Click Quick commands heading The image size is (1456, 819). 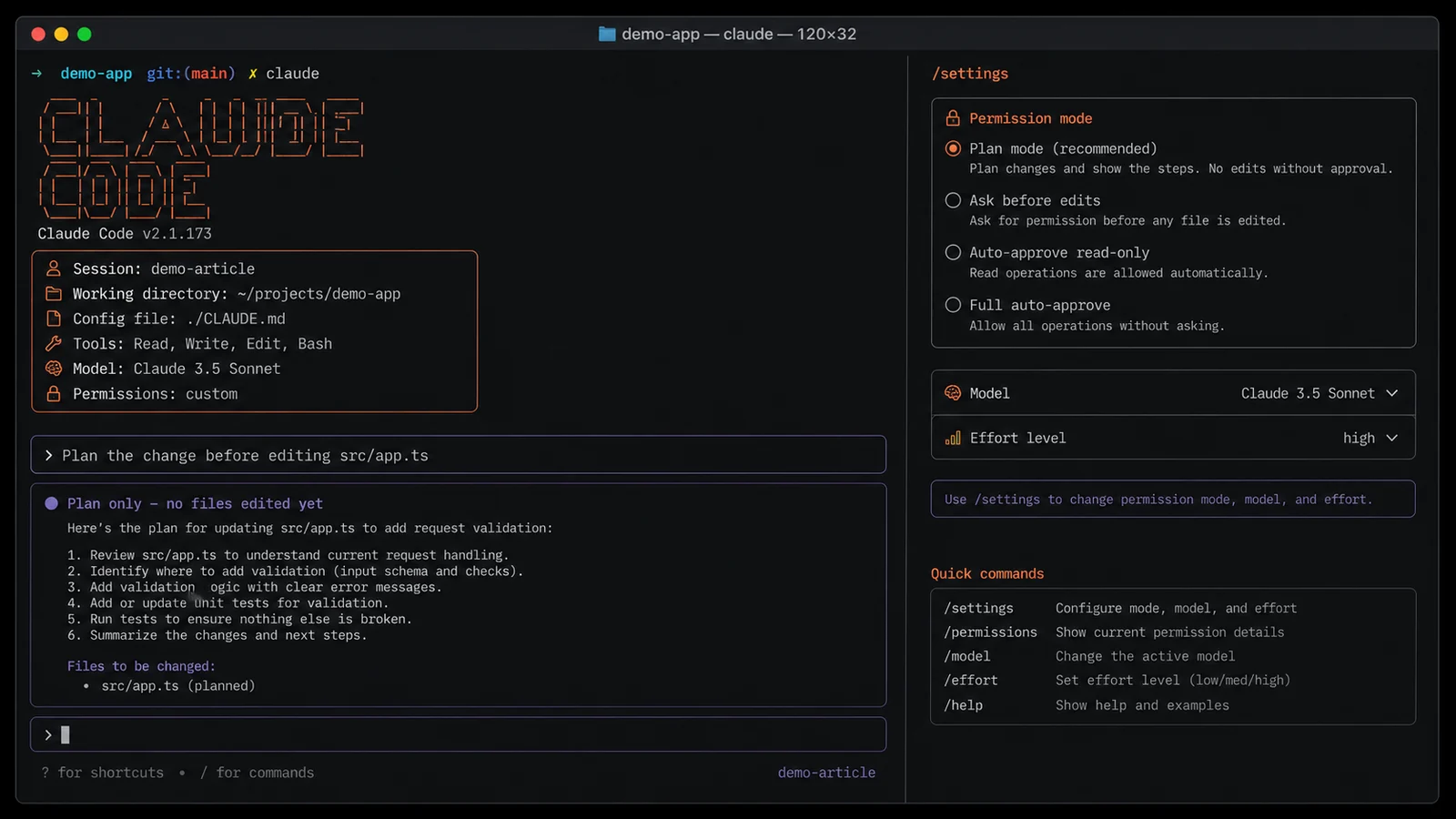[987, 573]
